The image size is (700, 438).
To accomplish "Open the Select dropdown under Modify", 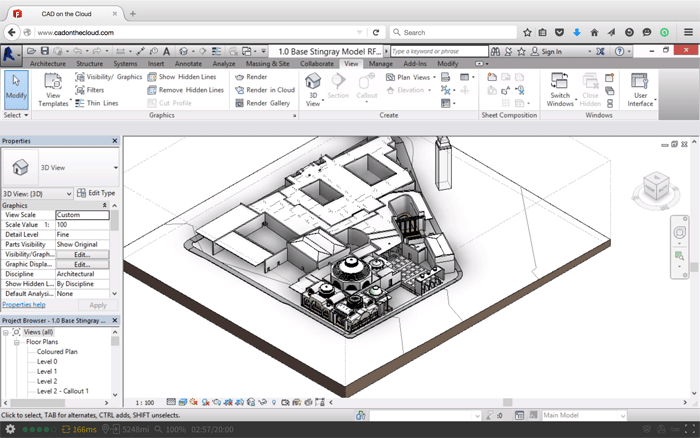I will [x=16, y=115].
